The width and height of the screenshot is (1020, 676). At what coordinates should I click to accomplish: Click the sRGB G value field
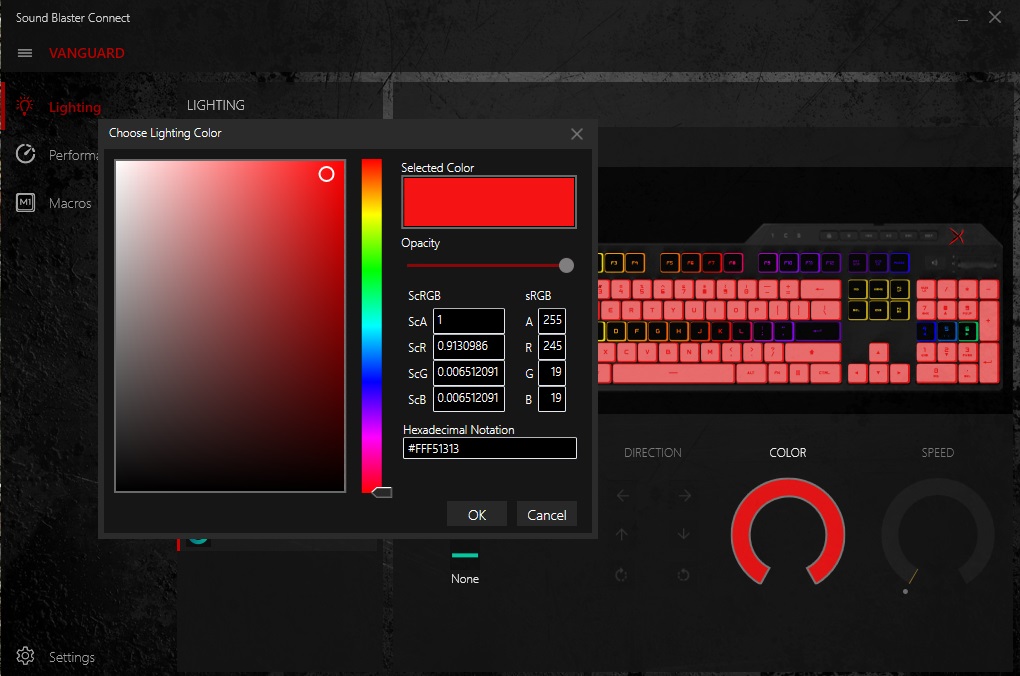[x=552, y=372]
